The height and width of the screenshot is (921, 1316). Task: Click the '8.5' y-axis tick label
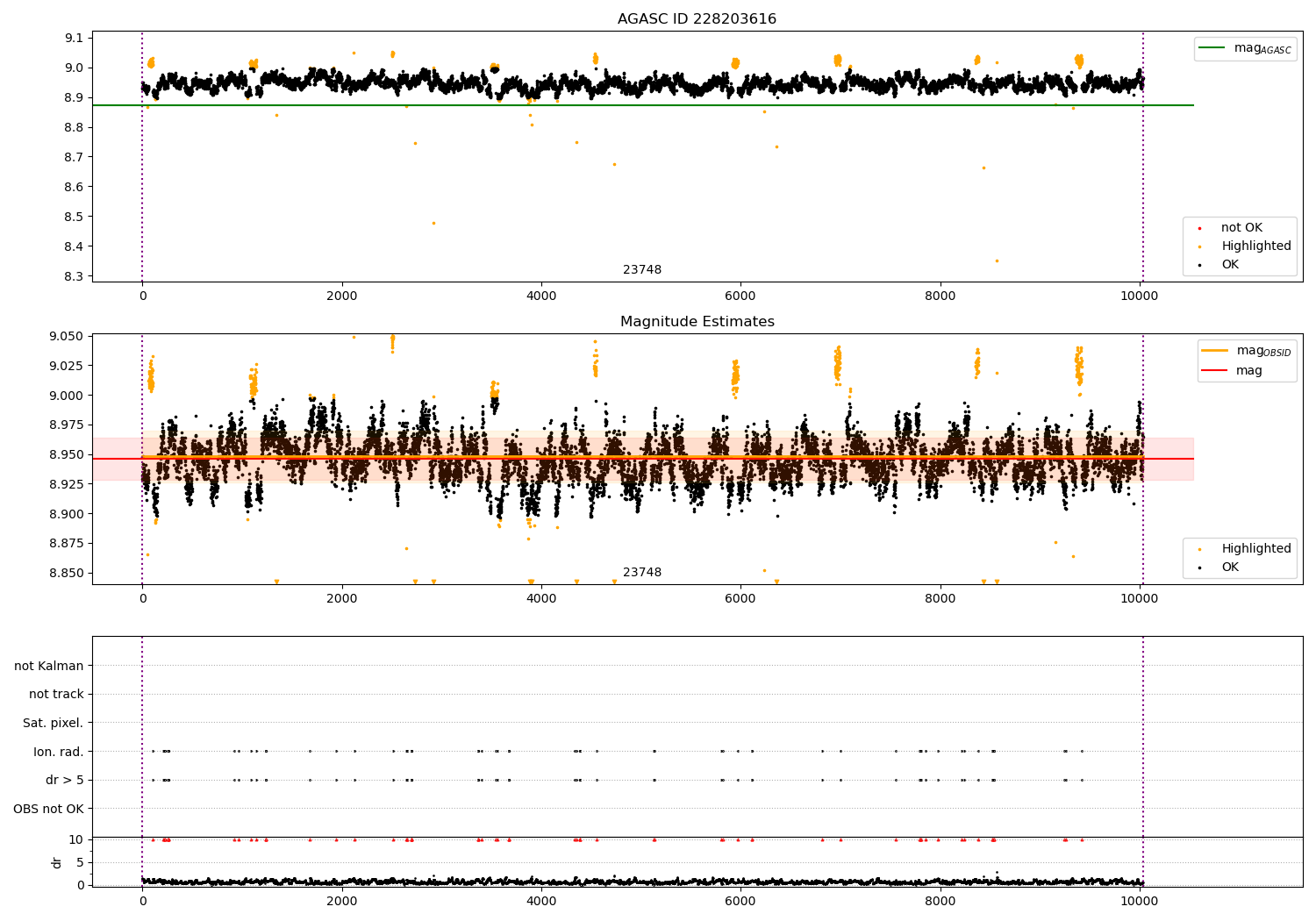tap(75, 217)
